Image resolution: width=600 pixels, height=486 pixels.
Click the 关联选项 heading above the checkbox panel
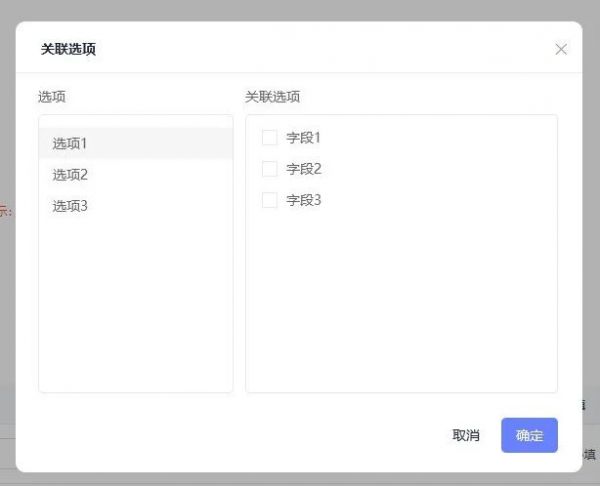(272, 97)
